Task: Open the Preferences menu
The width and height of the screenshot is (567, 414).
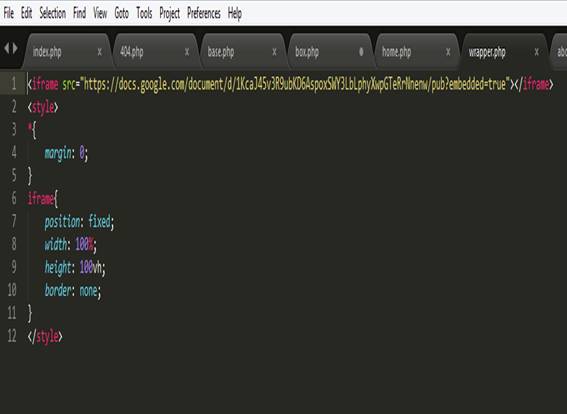Action: (x=204, y=13)
